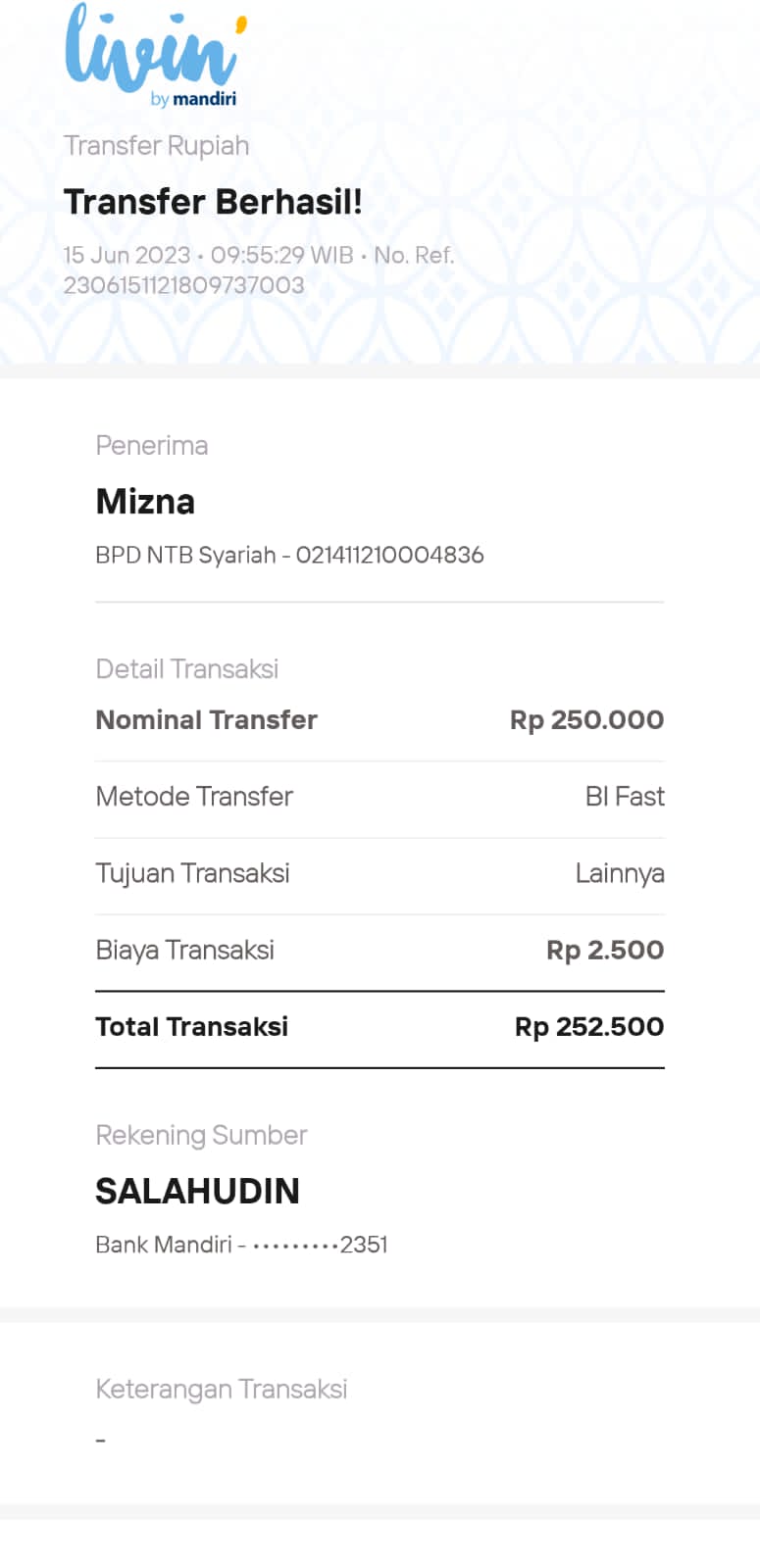
Task: Select the reference number 2306151121809737003
Action: tap(183, 285)
